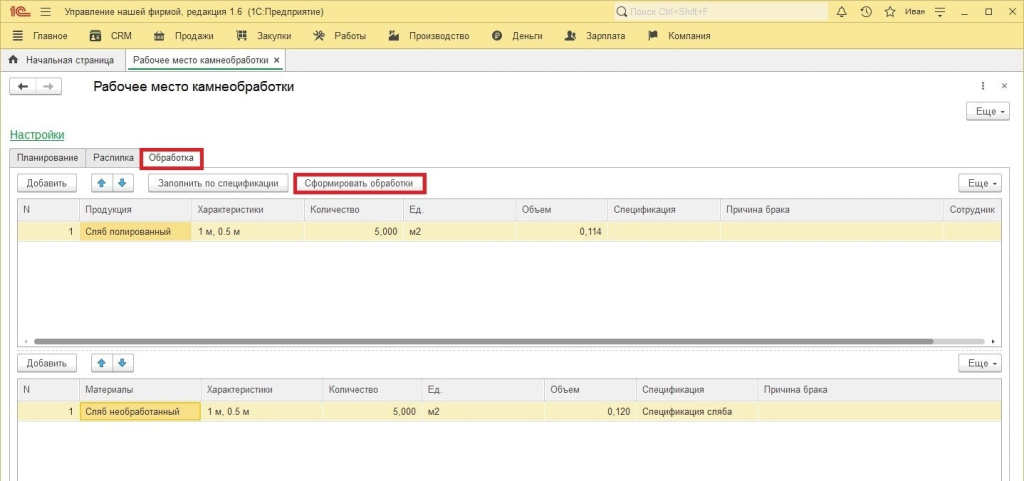The image size is (1024, 481).
Task: Open the main hamburger menu beside 1C logo
Action: pos(45,12)
